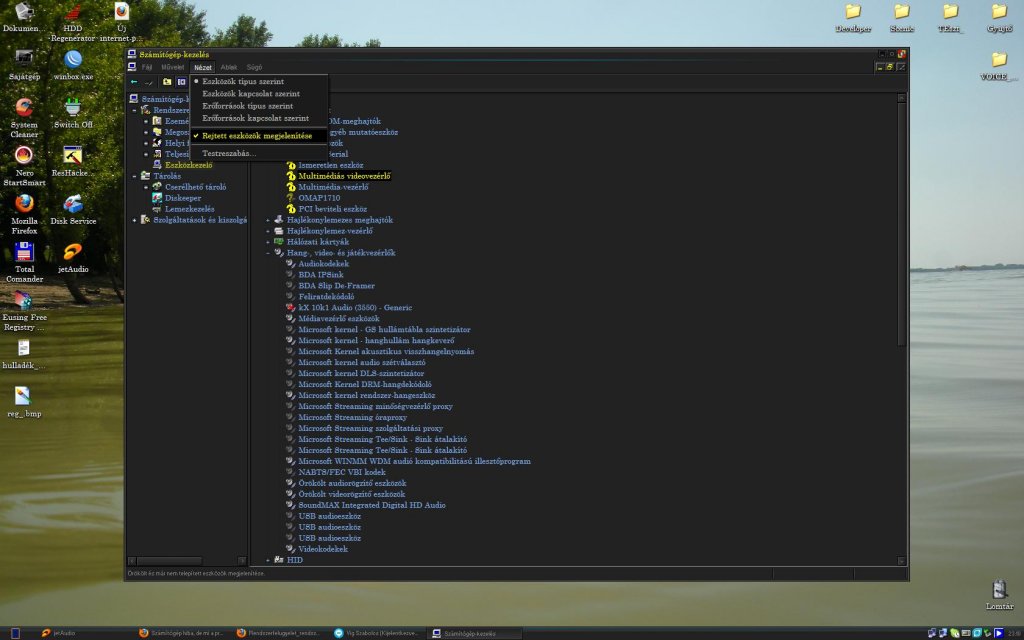Image resolution: width=1024 pixels, height=640 pixels.
Task: Open the Developer folder on desktop
Action: 853,18
